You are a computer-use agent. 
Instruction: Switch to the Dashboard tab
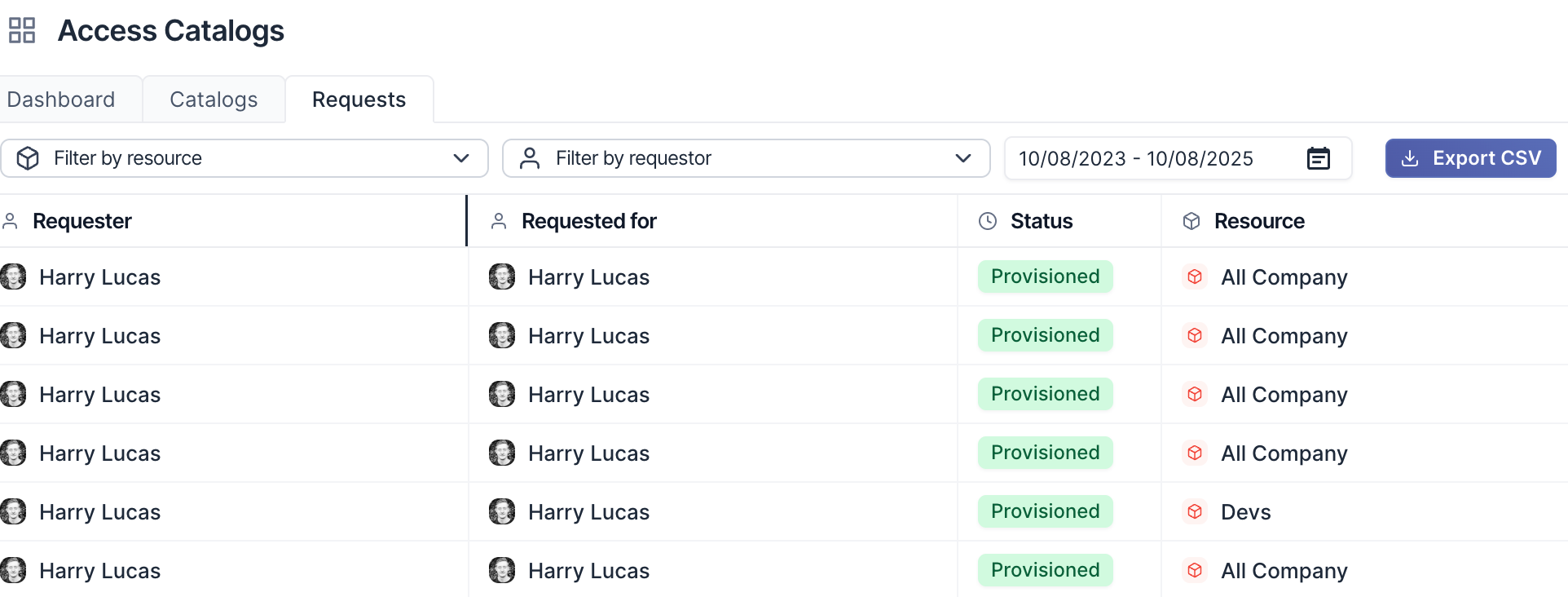click(61, 99)
